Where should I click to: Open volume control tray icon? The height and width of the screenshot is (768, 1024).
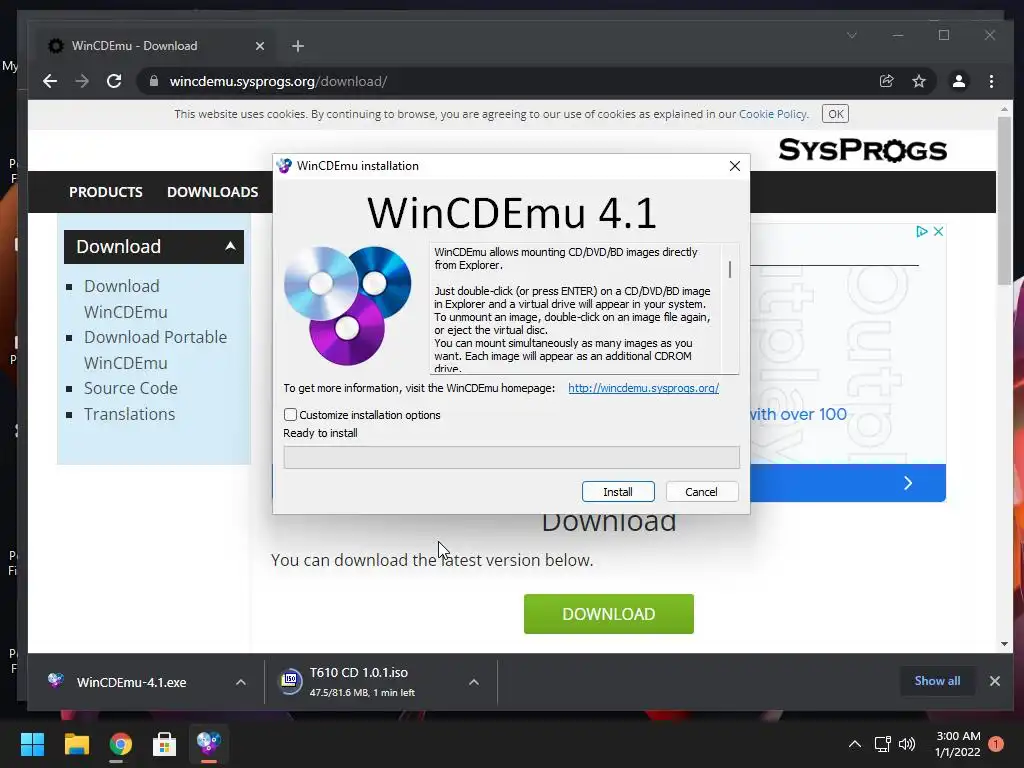click(x=907, y=744)
